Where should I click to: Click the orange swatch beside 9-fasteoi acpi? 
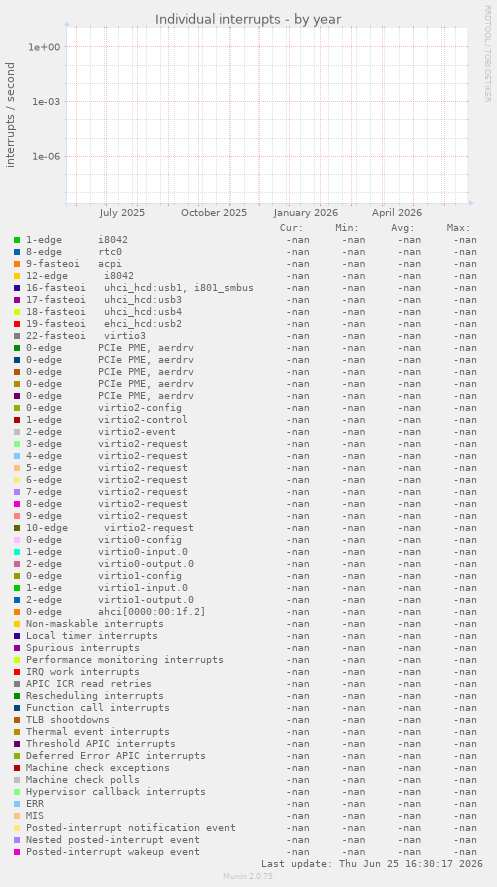(17, 264)
